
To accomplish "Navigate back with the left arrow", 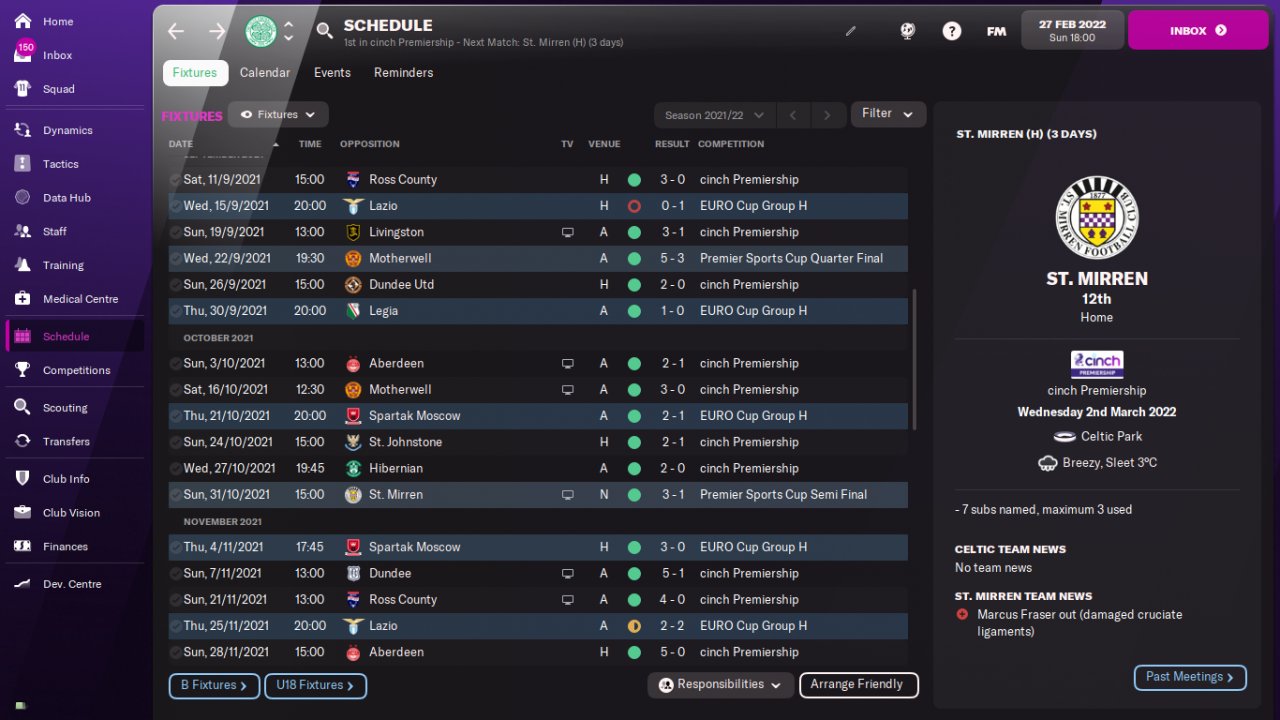I will click(176, 31).
